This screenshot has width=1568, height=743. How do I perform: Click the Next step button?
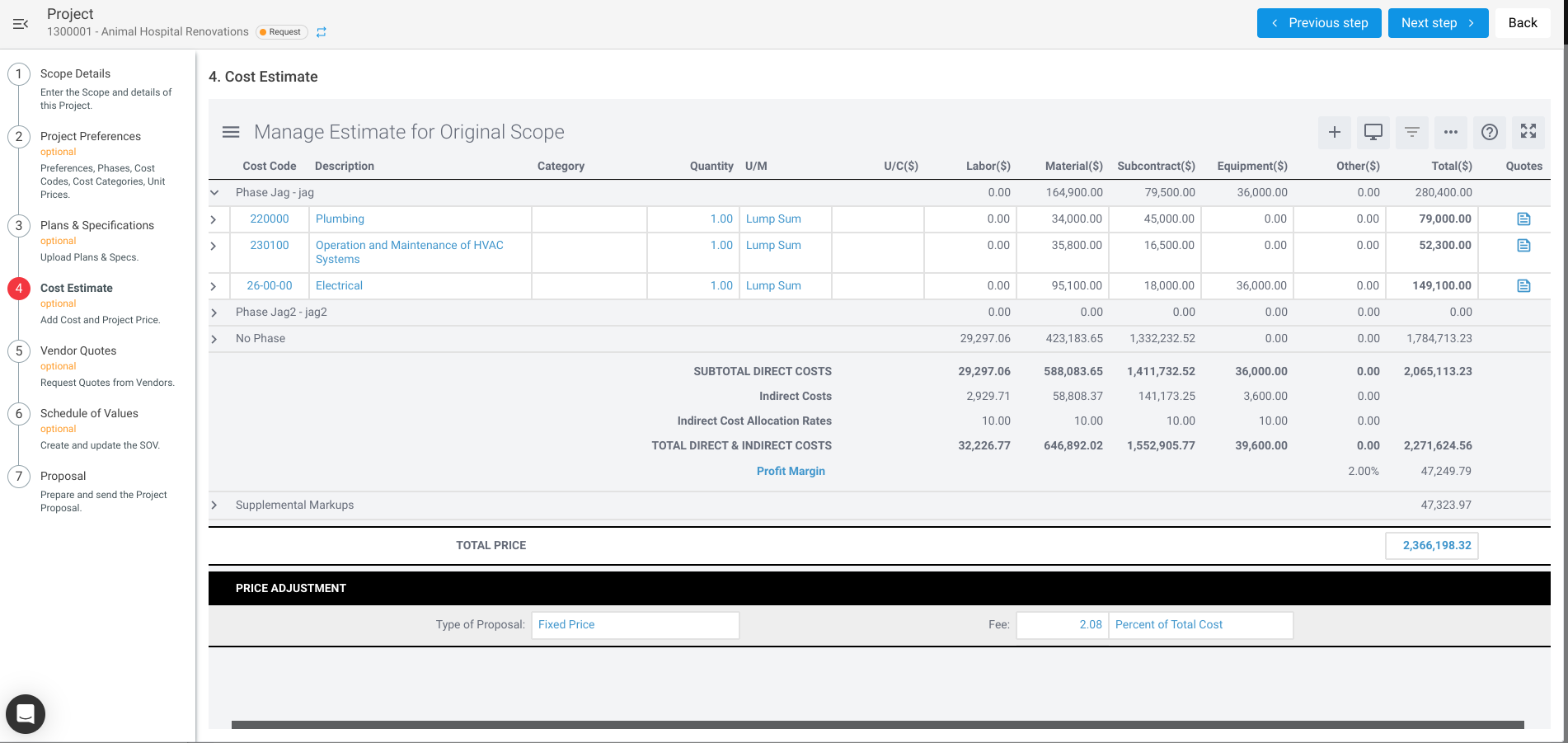(1438, 23)
